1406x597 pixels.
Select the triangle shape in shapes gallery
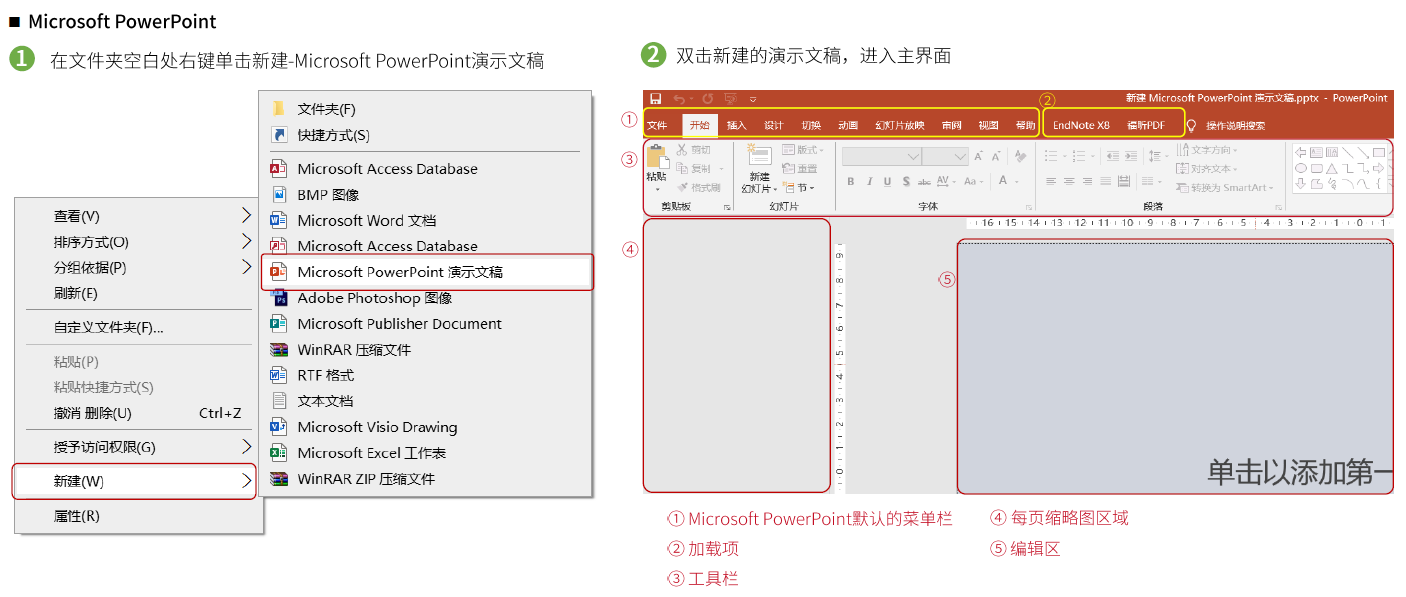pos(1332,169)
